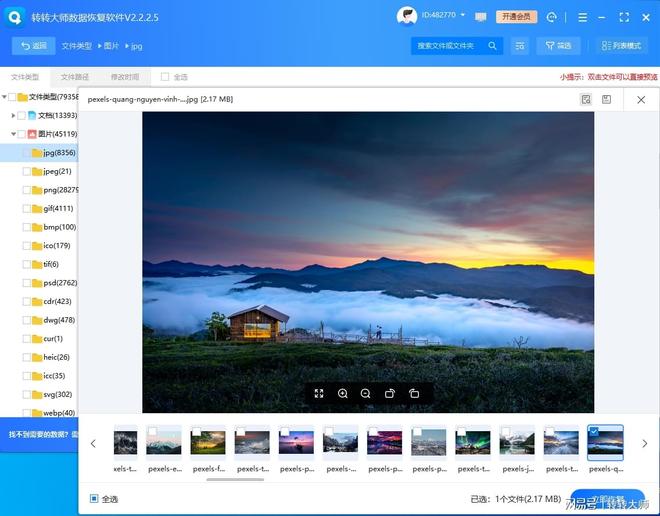This screenshot has width=660, height=516.
Task: Open the tif(6) folder
Action: click(x=45, y=264)
